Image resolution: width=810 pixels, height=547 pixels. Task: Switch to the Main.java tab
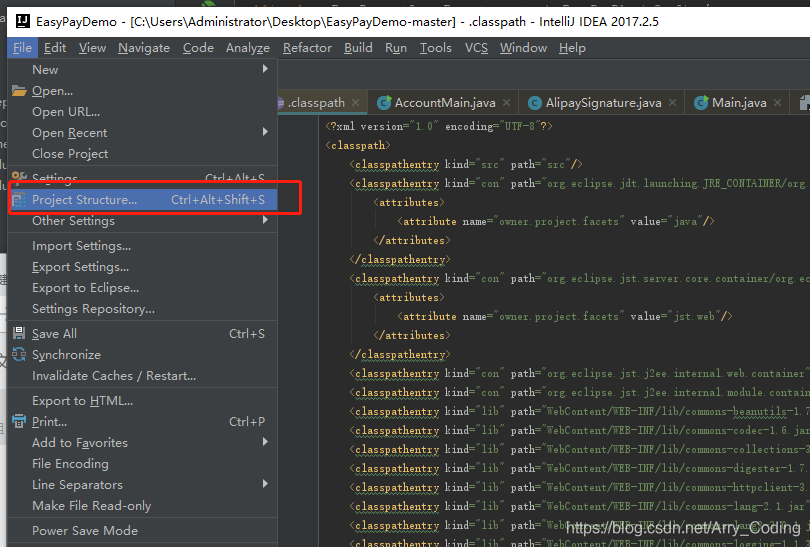(x=739, y=103)
